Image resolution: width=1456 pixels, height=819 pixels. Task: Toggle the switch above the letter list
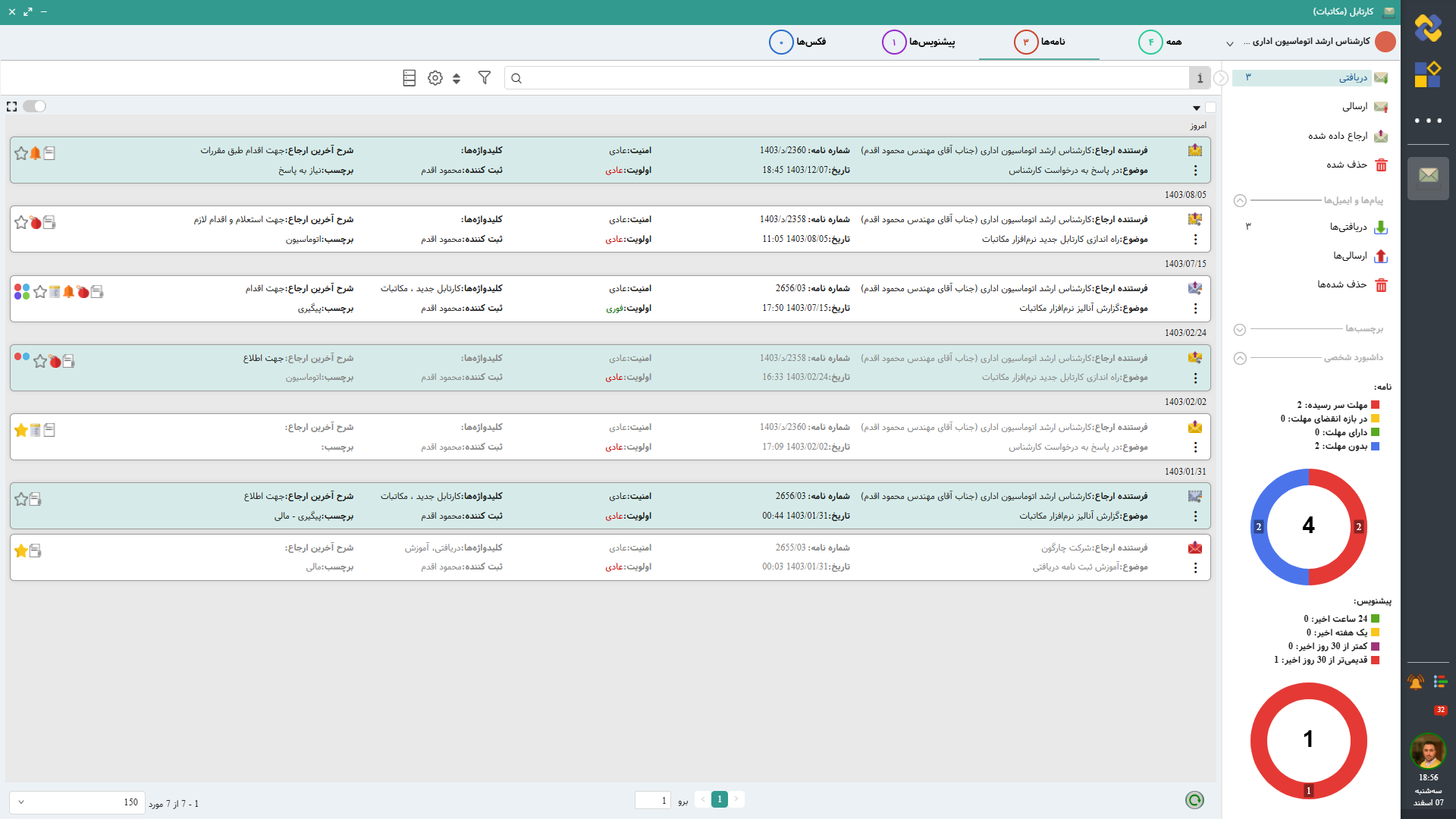(x=34, y=106)
